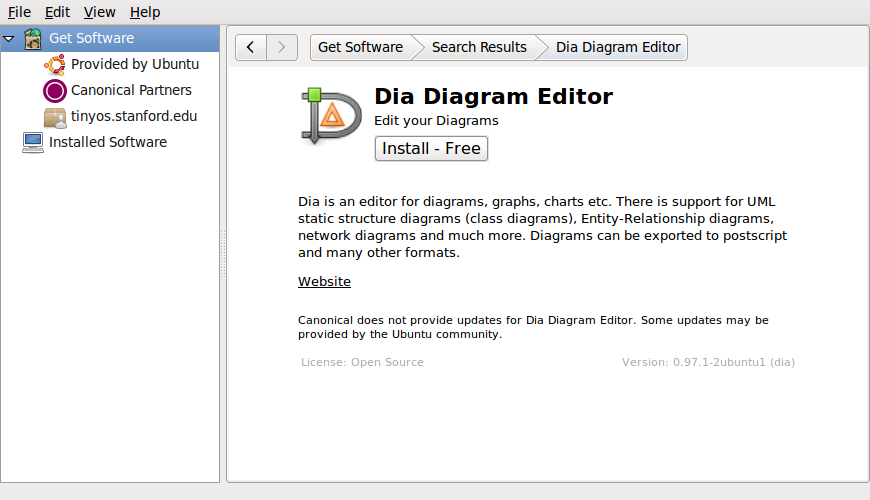Open Installed Software list
This screenshot has width=870, height=500.
click(108, 142)
